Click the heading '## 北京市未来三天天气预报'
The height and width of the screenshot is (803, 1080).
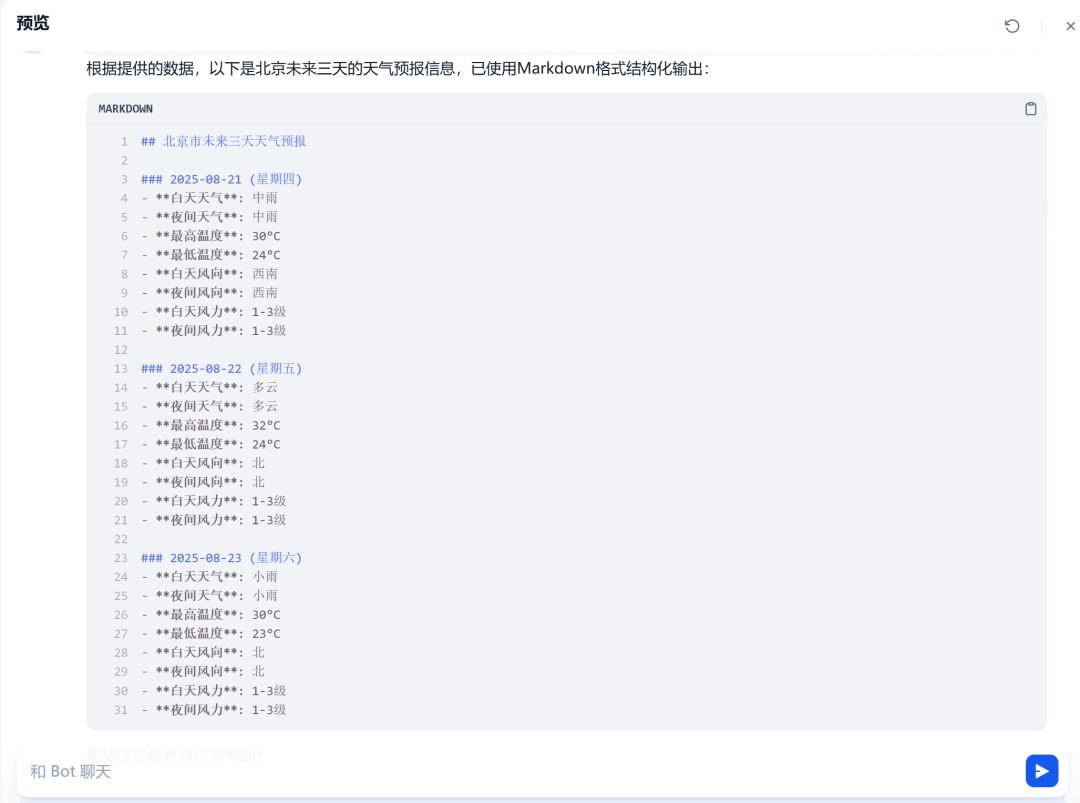224,141
